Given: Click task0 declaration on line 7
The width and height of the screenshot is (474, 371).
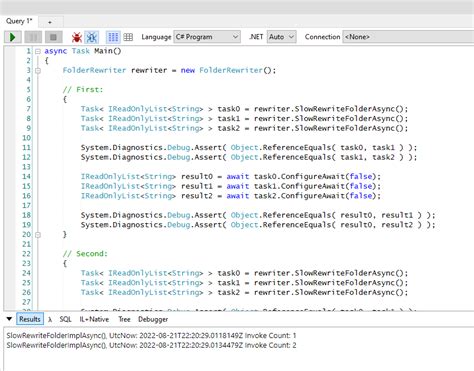Looking at the screenshot, I should pyautogui.click(x=244, y=109).
